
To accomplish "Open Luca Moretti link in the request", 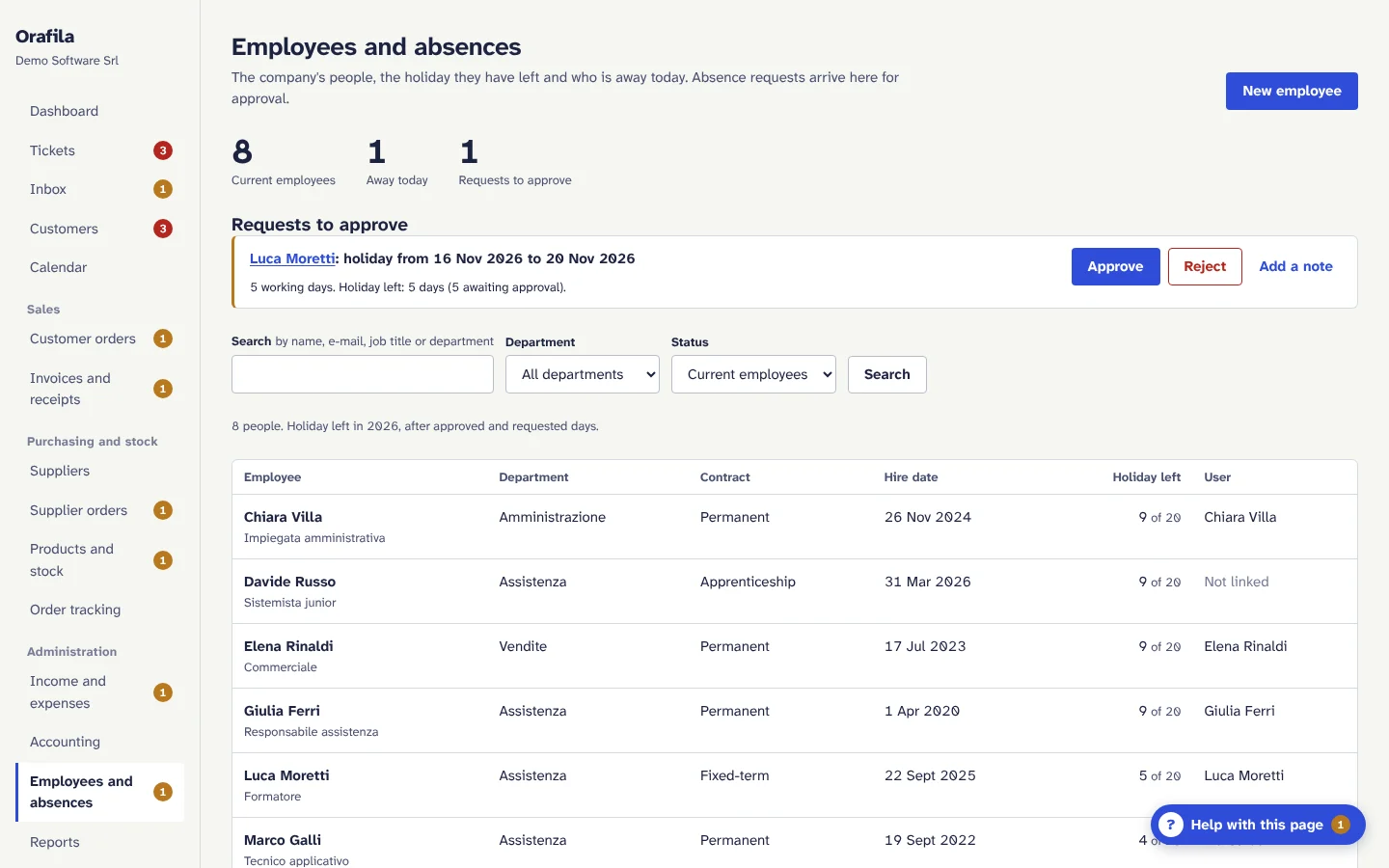I will (292, 258).
